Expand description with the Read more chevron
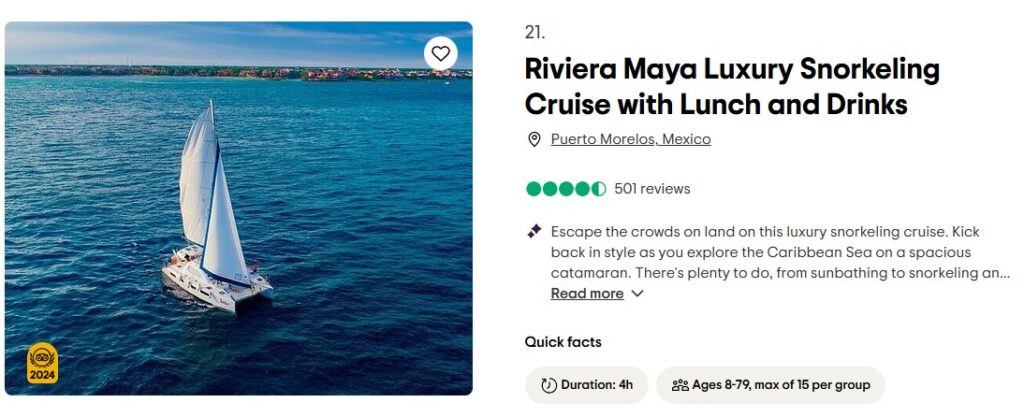 pos(637,294)
